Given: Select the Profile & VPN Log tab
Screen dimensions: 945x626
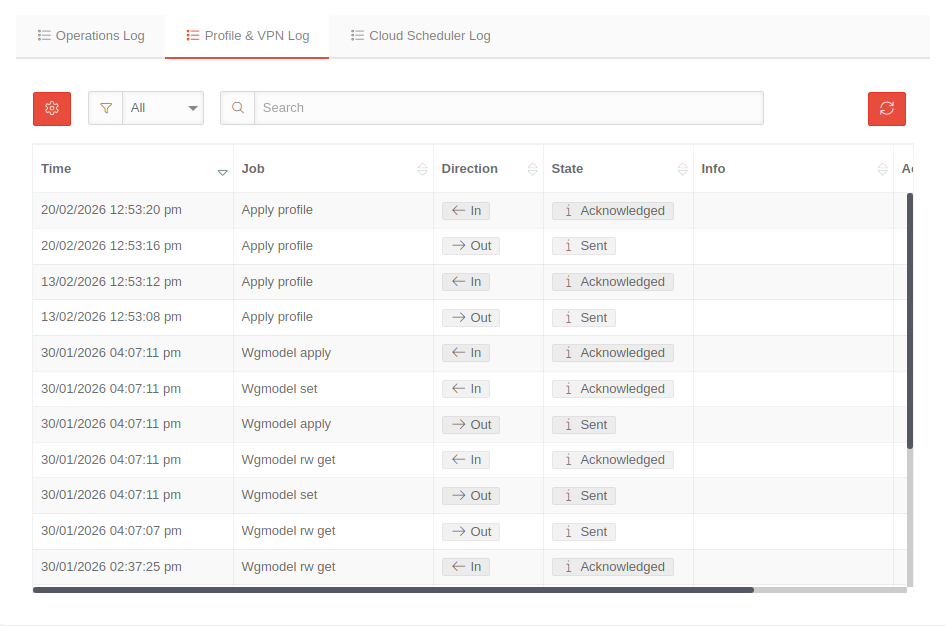Looking at the screenshot, I should 247,36.
